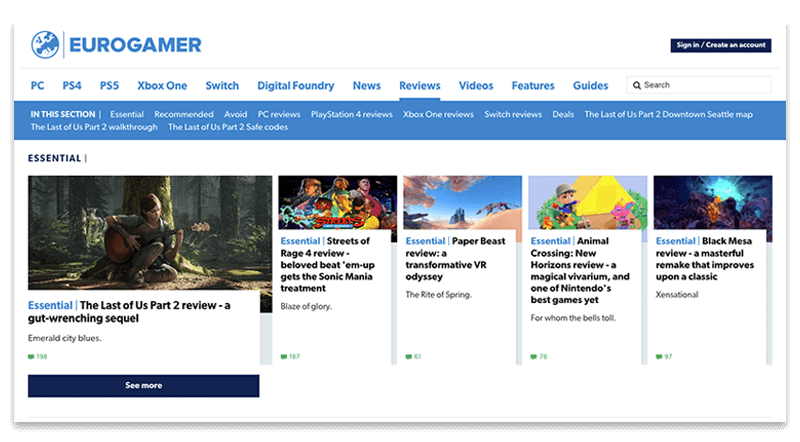The image size is (800, 442).
Task: Go to the Switch section
Action: [x=222, y=86]
